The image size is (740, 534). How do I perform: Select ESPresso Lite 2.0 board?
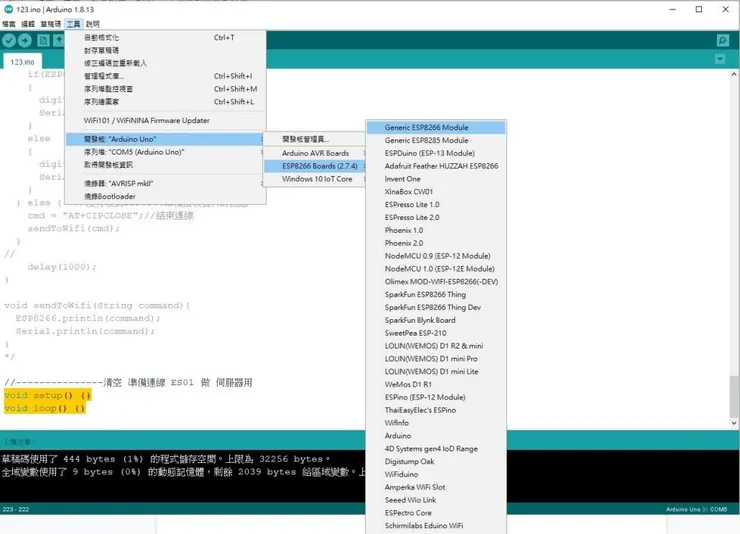436,217
